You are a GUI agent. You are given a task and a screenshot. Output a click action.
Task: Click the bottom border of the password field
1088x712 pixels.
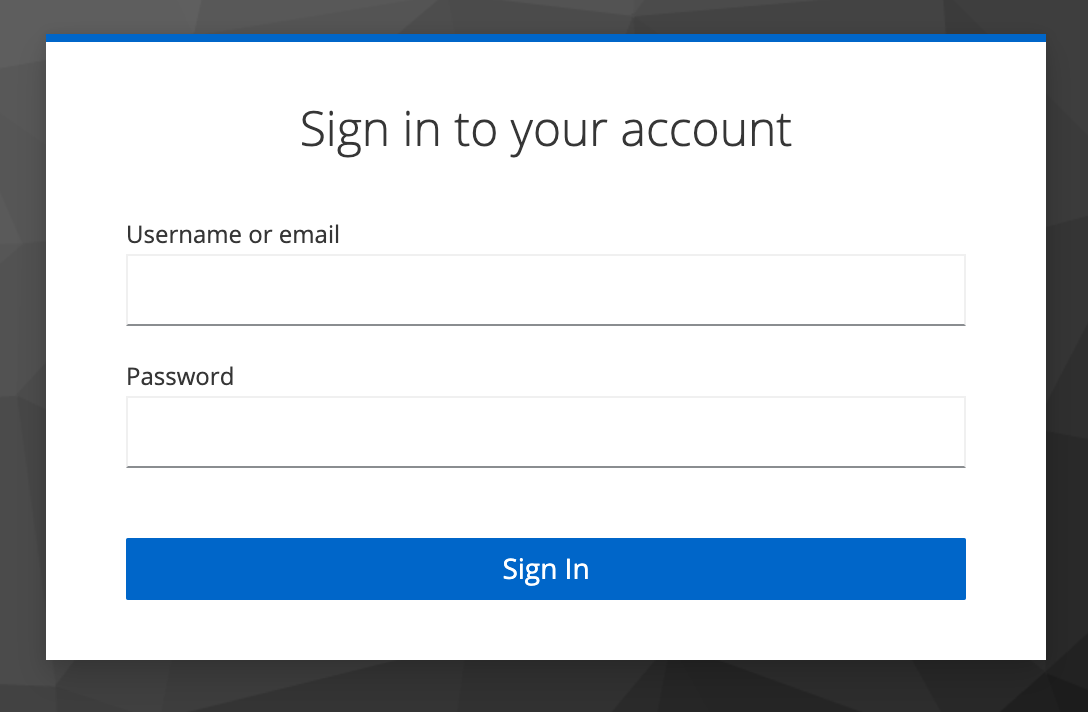[545, 466]
